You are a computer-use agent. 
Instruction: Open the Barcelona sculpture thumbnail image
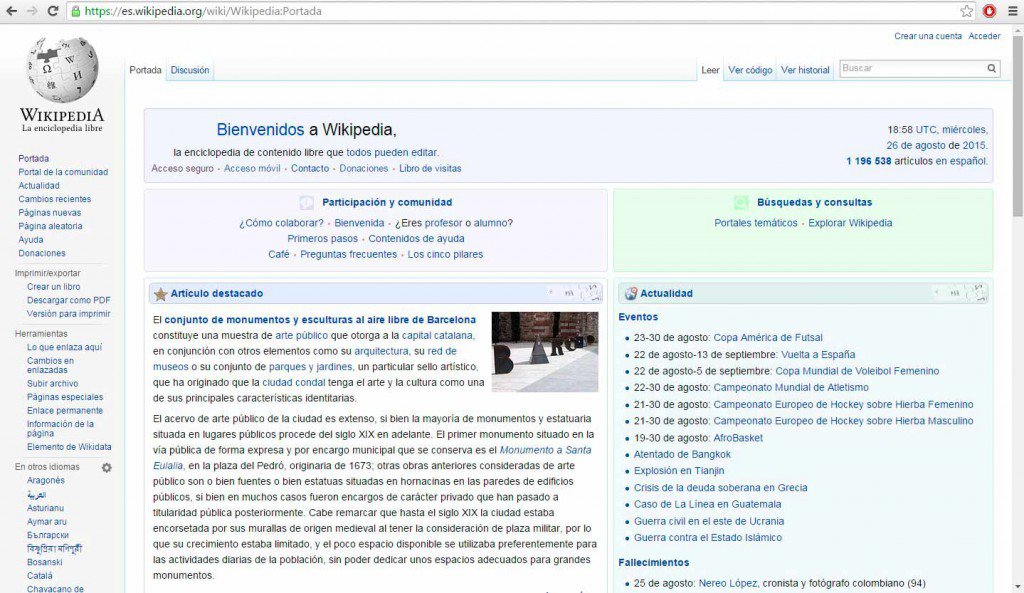tap(545, 352)
